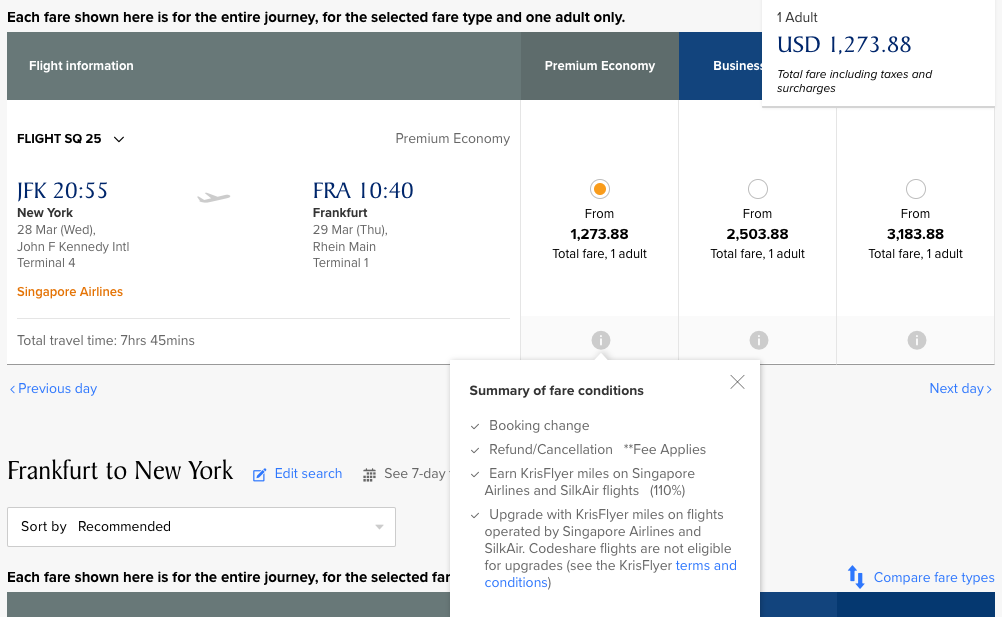The width and height of the screenshot is (1002, 617).
Task: Click the Sort by dropdown arrow
Action: [380, 528]
